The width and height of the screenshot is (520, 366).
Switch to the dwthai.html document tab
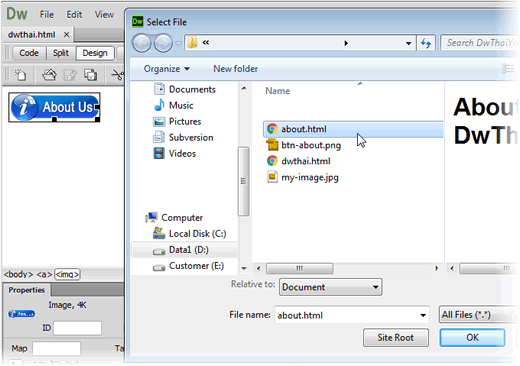pyautogui.click(x=32, y=35)
